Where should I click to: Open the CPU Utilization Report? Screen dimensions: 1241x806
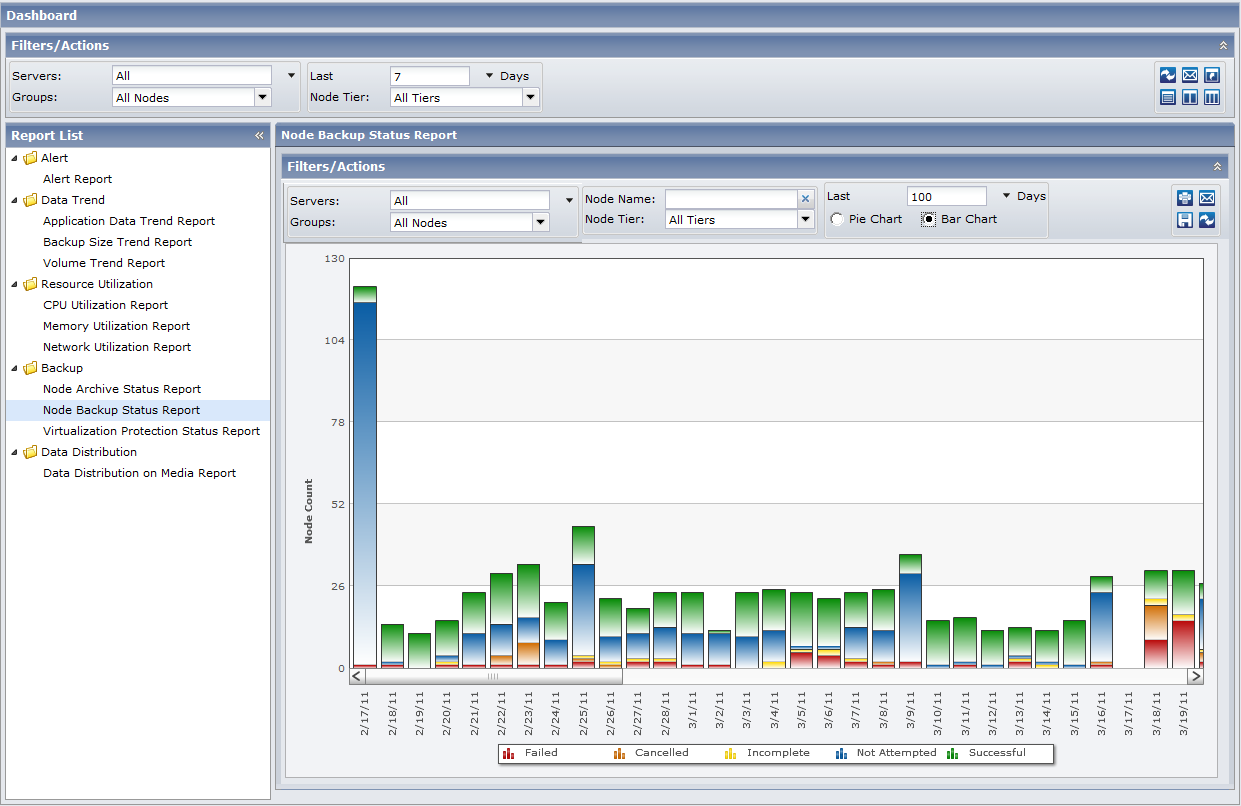coord(105,305)
